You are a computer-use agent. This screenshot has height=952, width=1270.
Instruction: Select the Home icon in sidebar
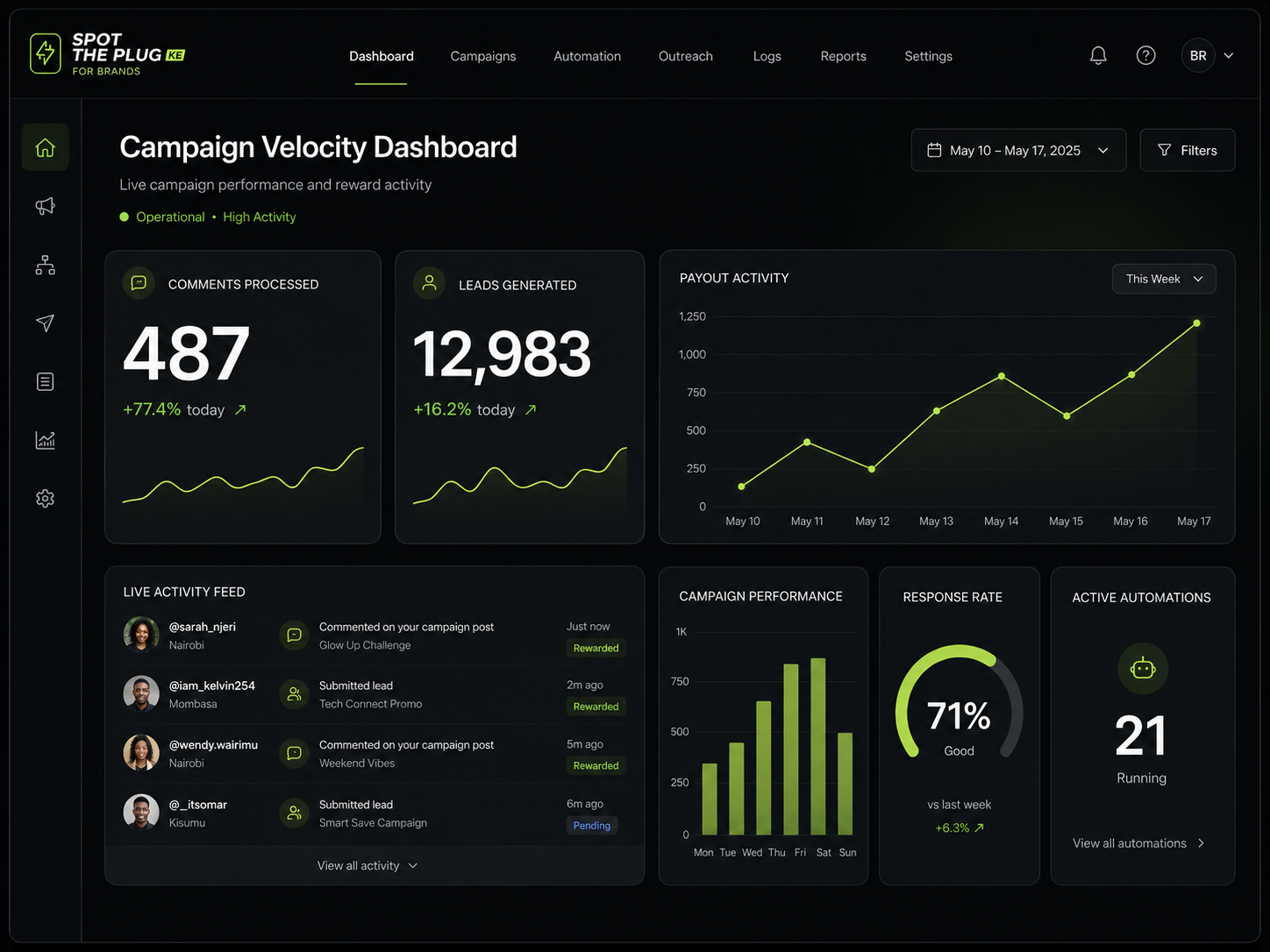click(x=46, y=147)
